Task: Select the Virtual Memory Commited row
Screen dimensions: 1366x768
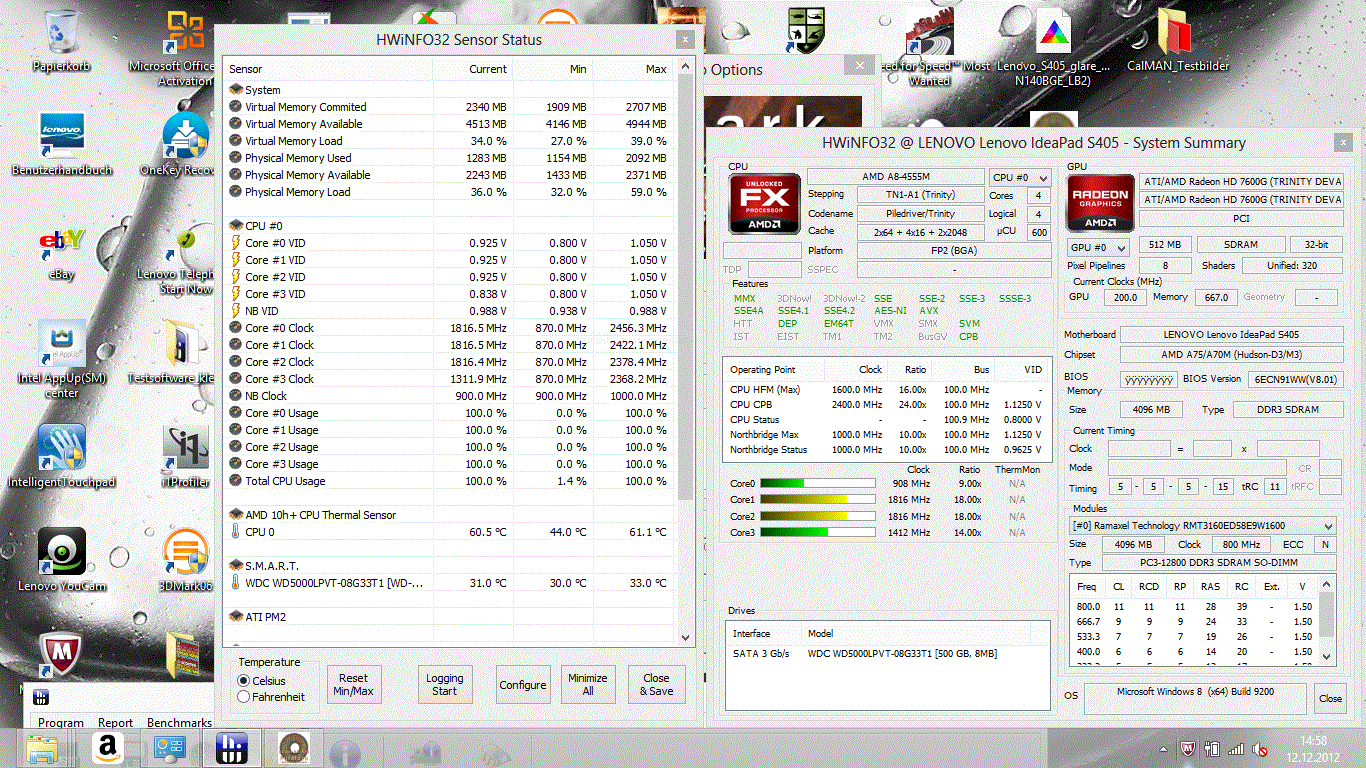Action: coord(450,107)
